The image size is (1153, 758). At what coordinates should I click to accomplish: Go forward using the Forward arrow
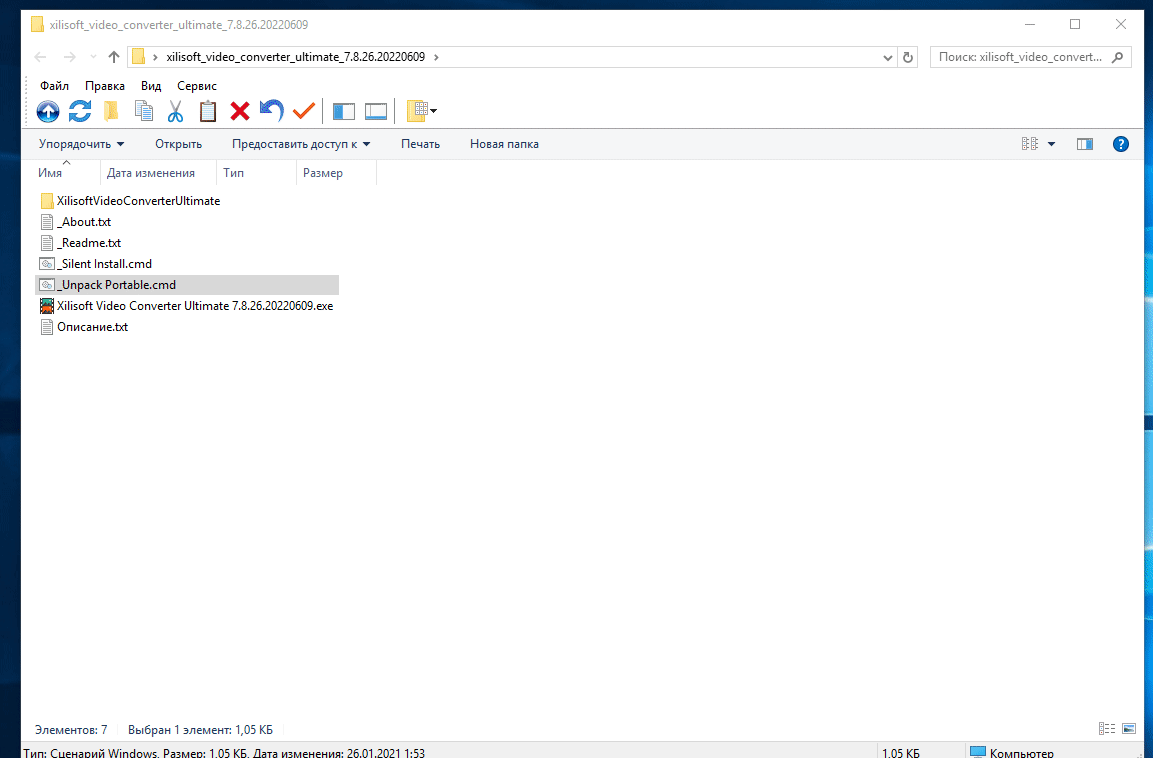69,57
